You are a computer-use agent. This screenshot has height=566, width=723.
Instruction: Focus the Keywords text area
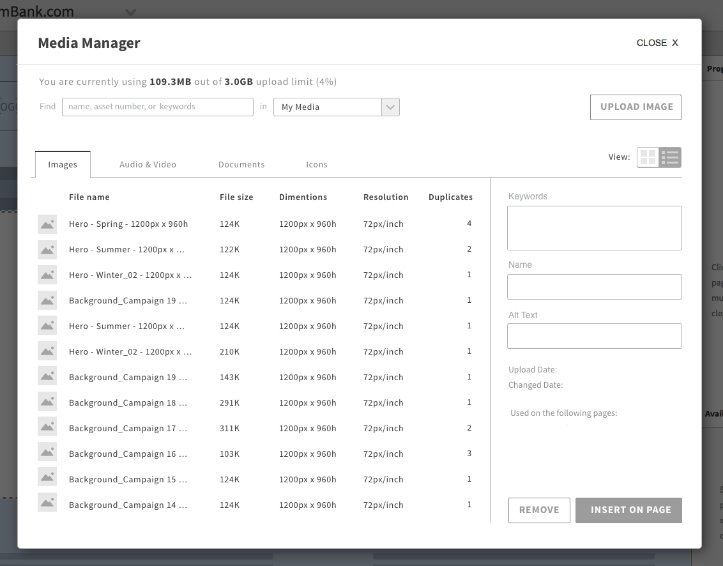click(594, 228)
